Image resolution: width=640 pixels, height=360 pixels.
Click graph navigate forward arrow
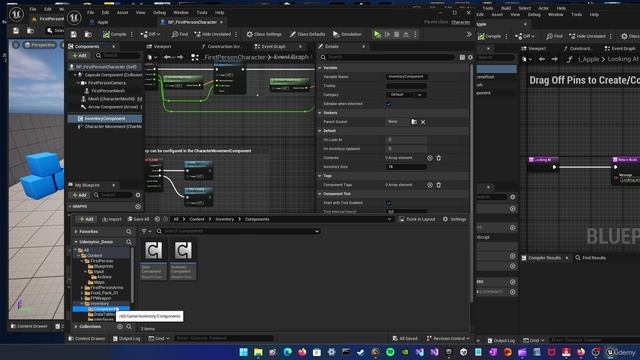(180, 57)
